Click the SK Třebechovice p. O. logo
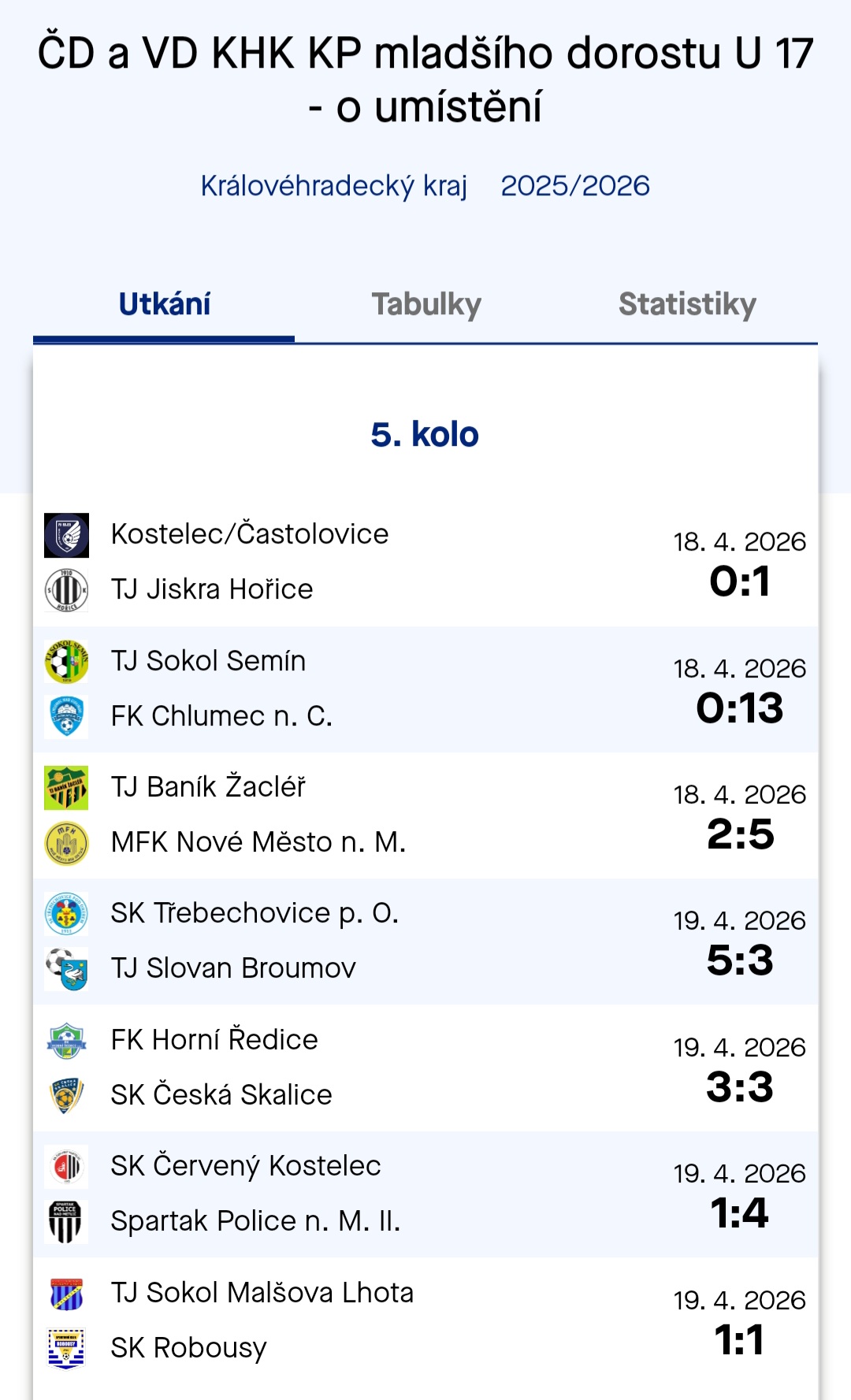The image size is (851, 1400). (x=66, y=914)
